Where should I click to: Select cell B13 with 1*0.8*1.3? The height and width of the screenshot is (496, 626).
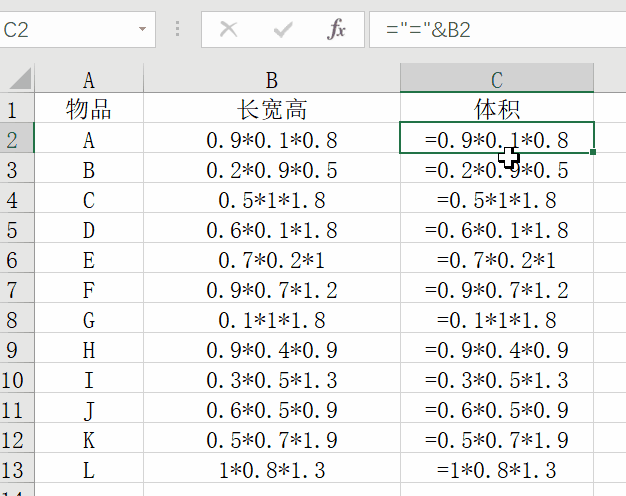271,467
